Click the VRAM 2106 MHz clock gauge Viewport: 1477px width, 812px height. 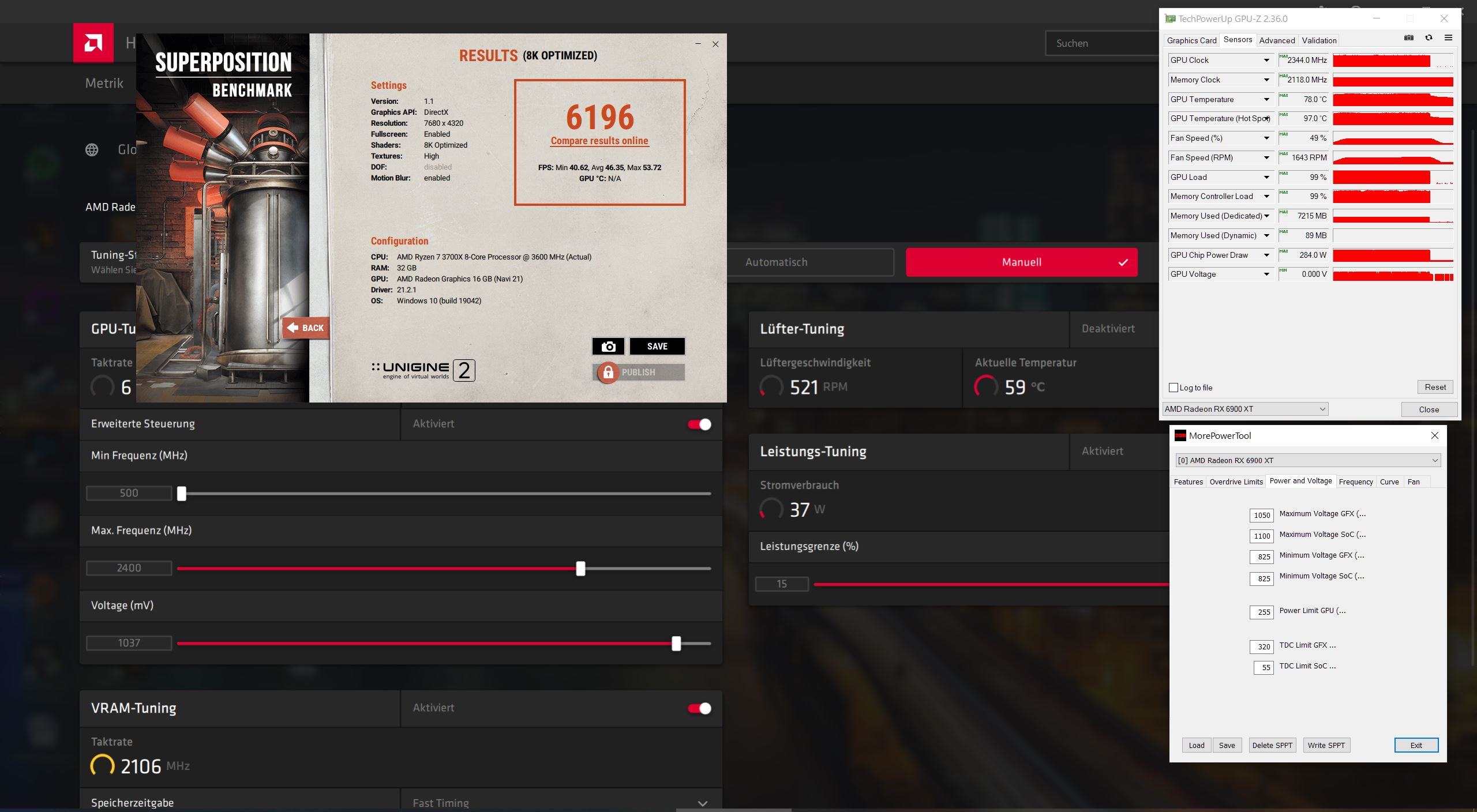coord(102,766)
